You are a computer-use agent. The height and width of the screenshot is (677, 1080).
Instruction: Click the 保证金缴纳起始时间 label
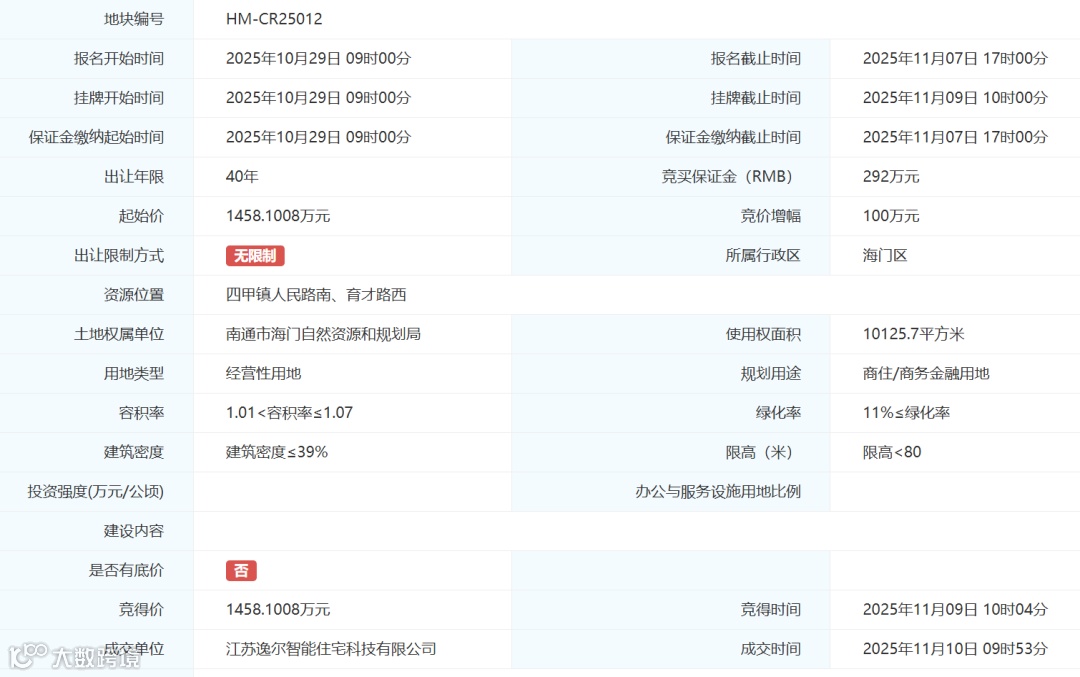coord(96,137)
